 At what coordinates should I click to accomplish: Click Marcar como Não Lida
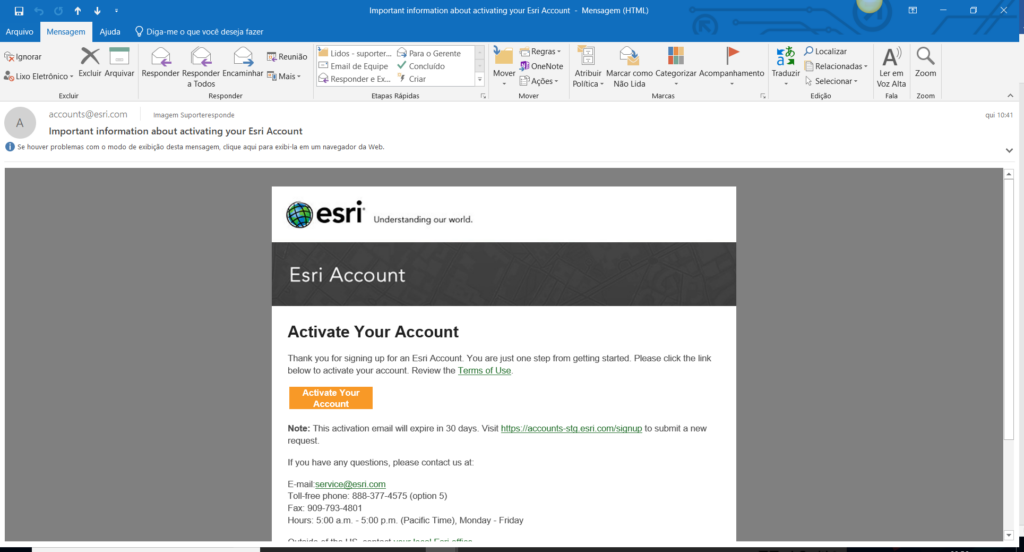tap(629, 67)
